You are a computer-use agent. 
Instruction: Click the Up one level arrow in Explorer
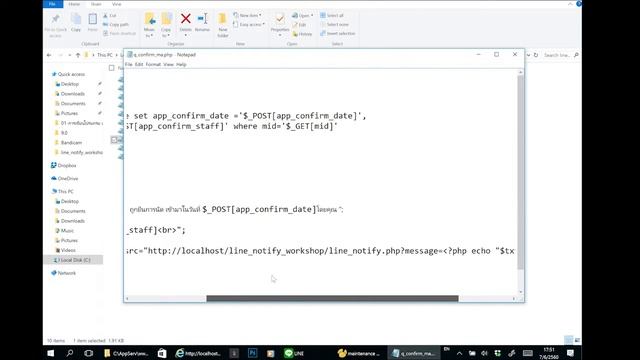78,55
